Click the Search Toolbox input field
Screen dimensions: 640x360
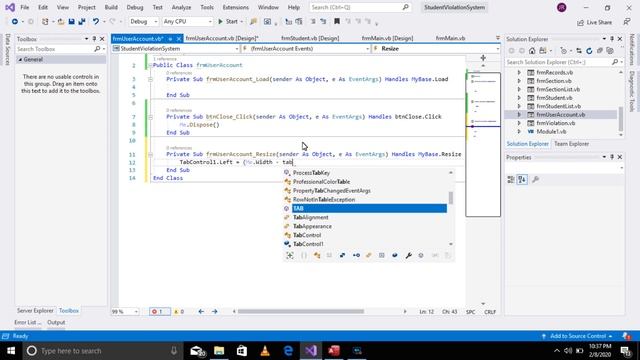pyautogui.click(x=55, y=49)
